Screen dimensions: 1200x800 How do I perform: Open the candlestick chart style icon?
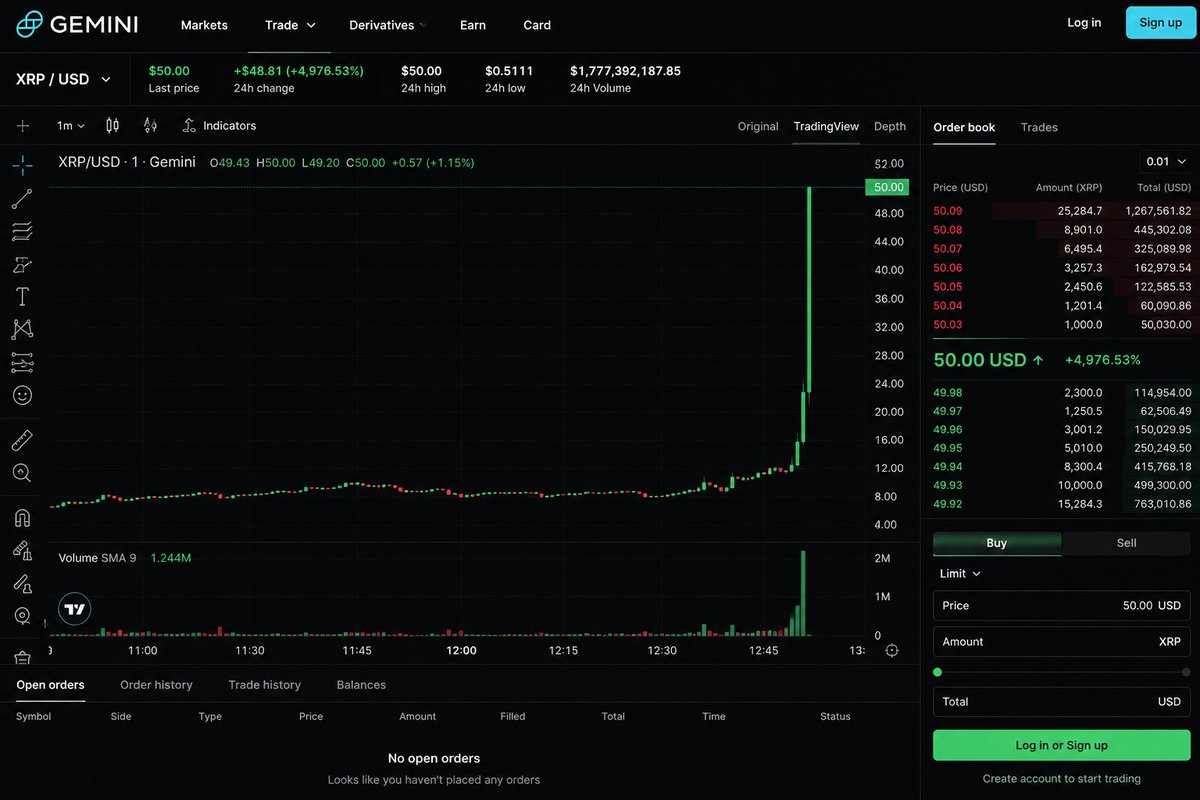[x=112, y=126]
